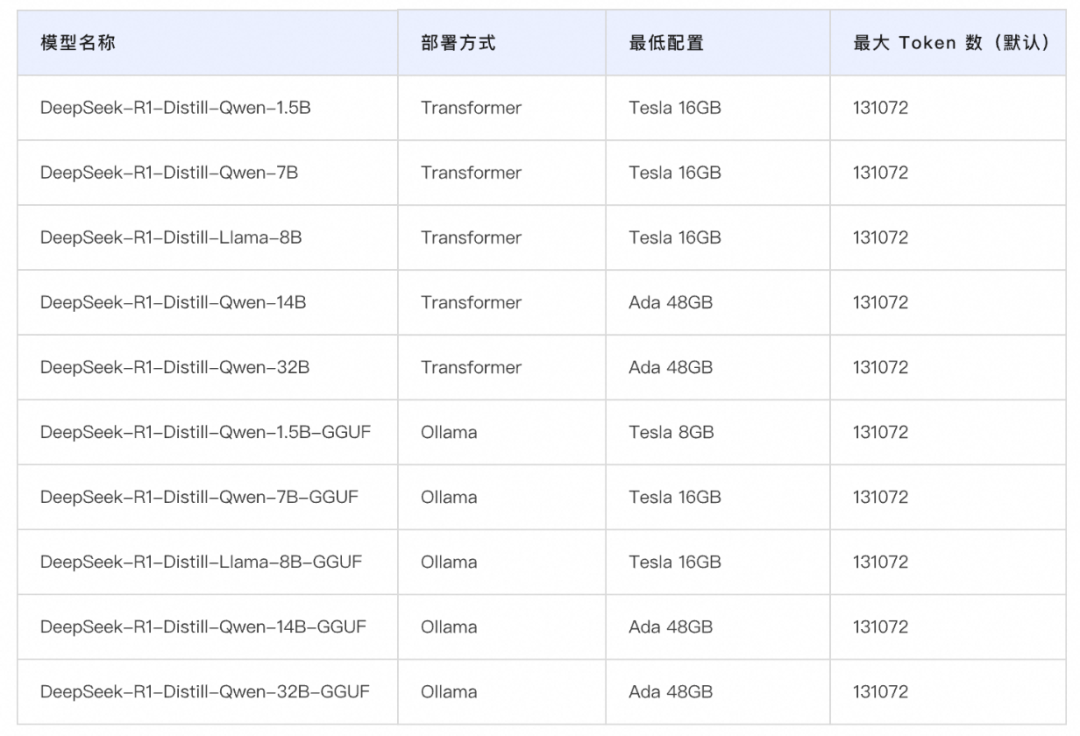Select DeepSeek-R1-Distill-Qwen-1.5B model name cell

[175, 108]
